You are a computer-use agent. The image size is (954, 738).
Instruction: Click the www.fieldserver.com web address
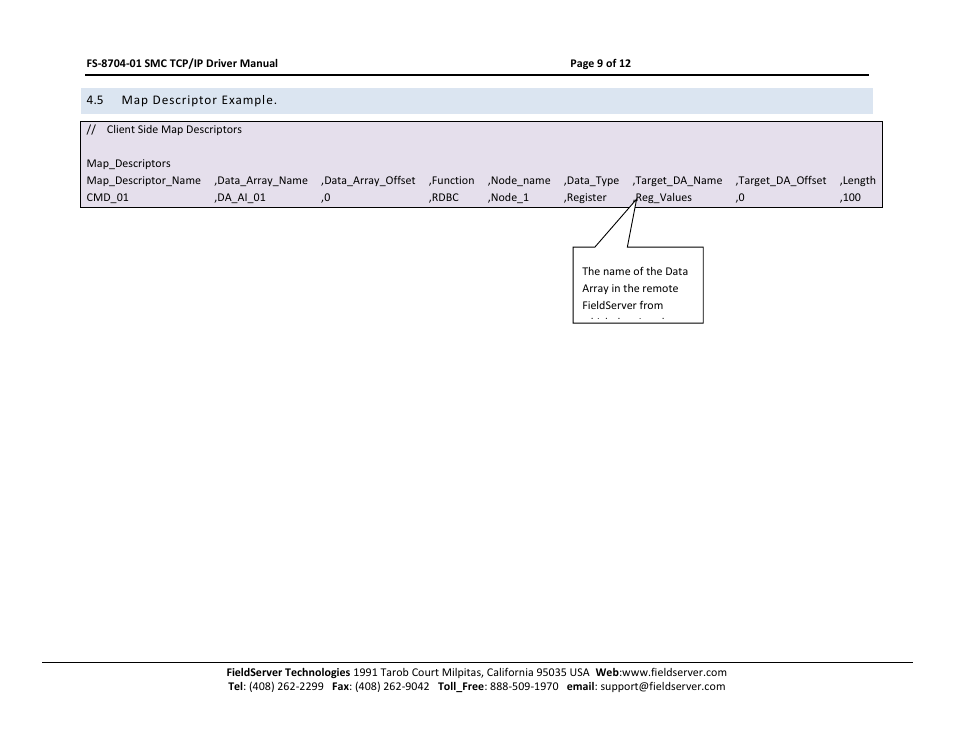674,672
